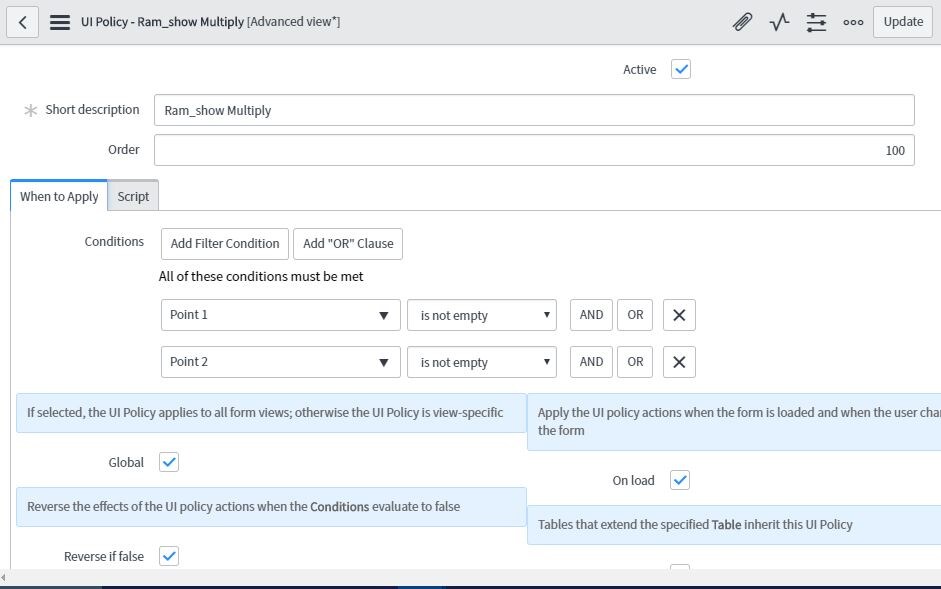Remove the Point 2 condition row

point(679,362)
